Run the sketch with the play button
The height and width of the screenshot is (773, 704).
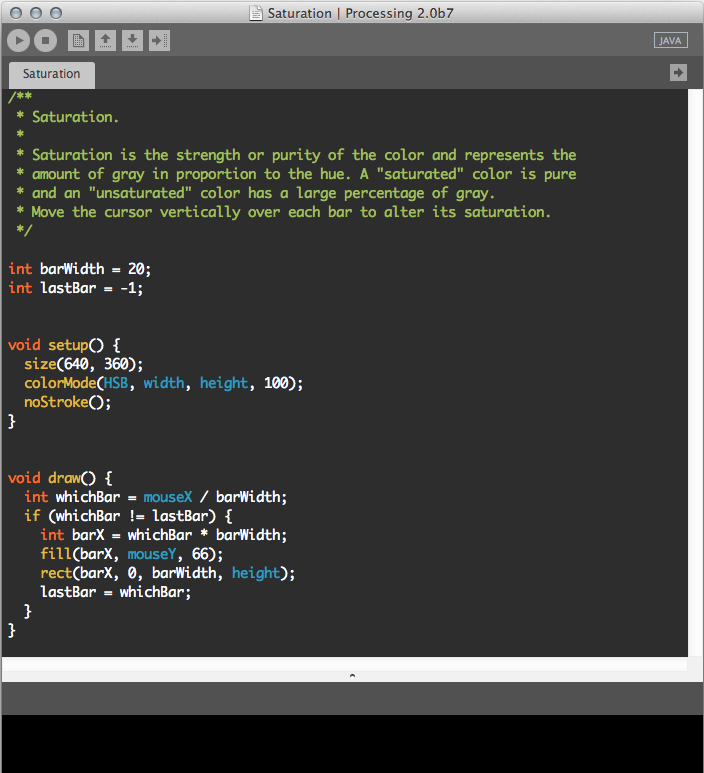[19, 40]
